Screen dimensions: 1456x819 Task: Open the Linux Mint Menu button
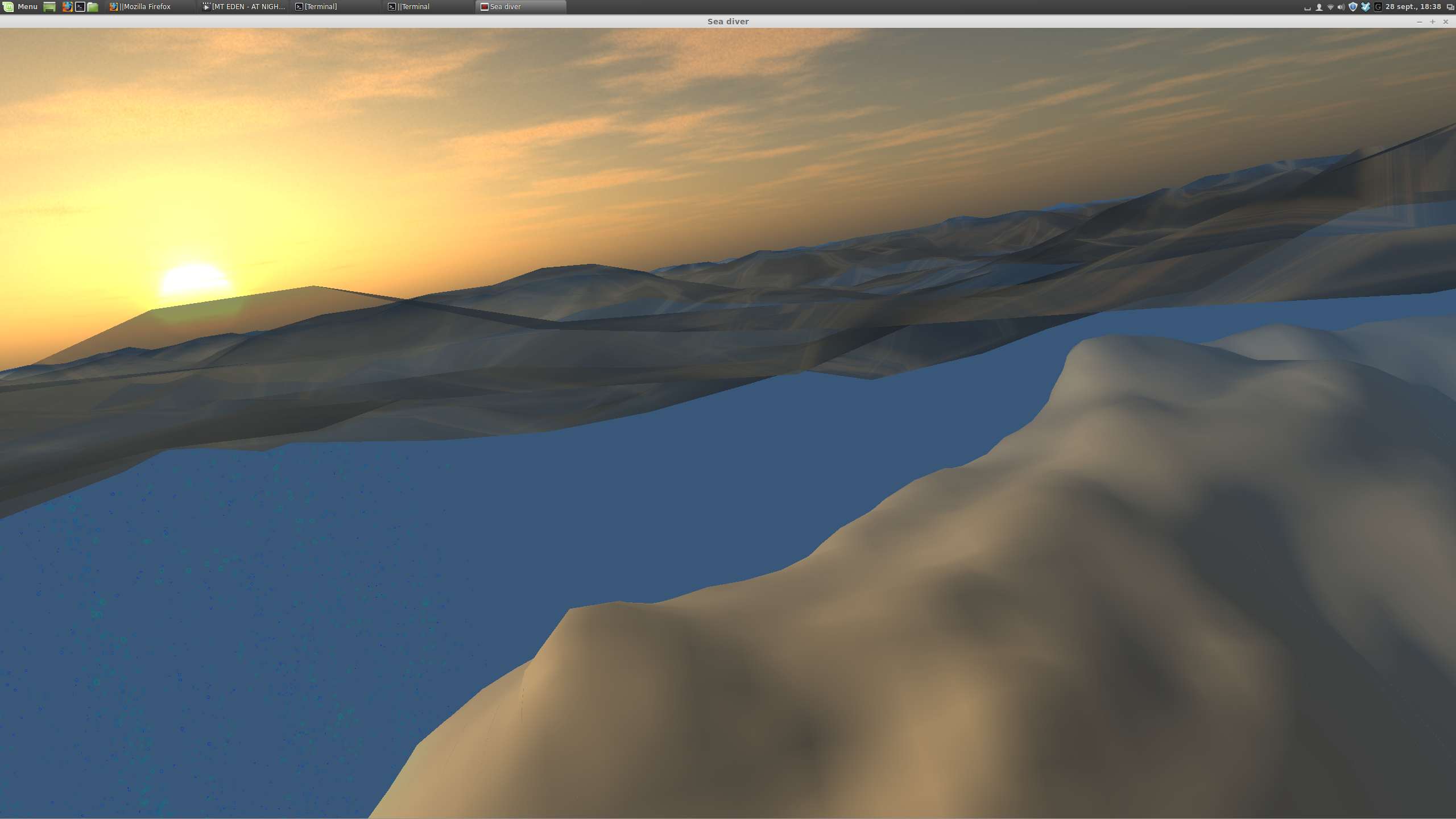tap(20, 7)
